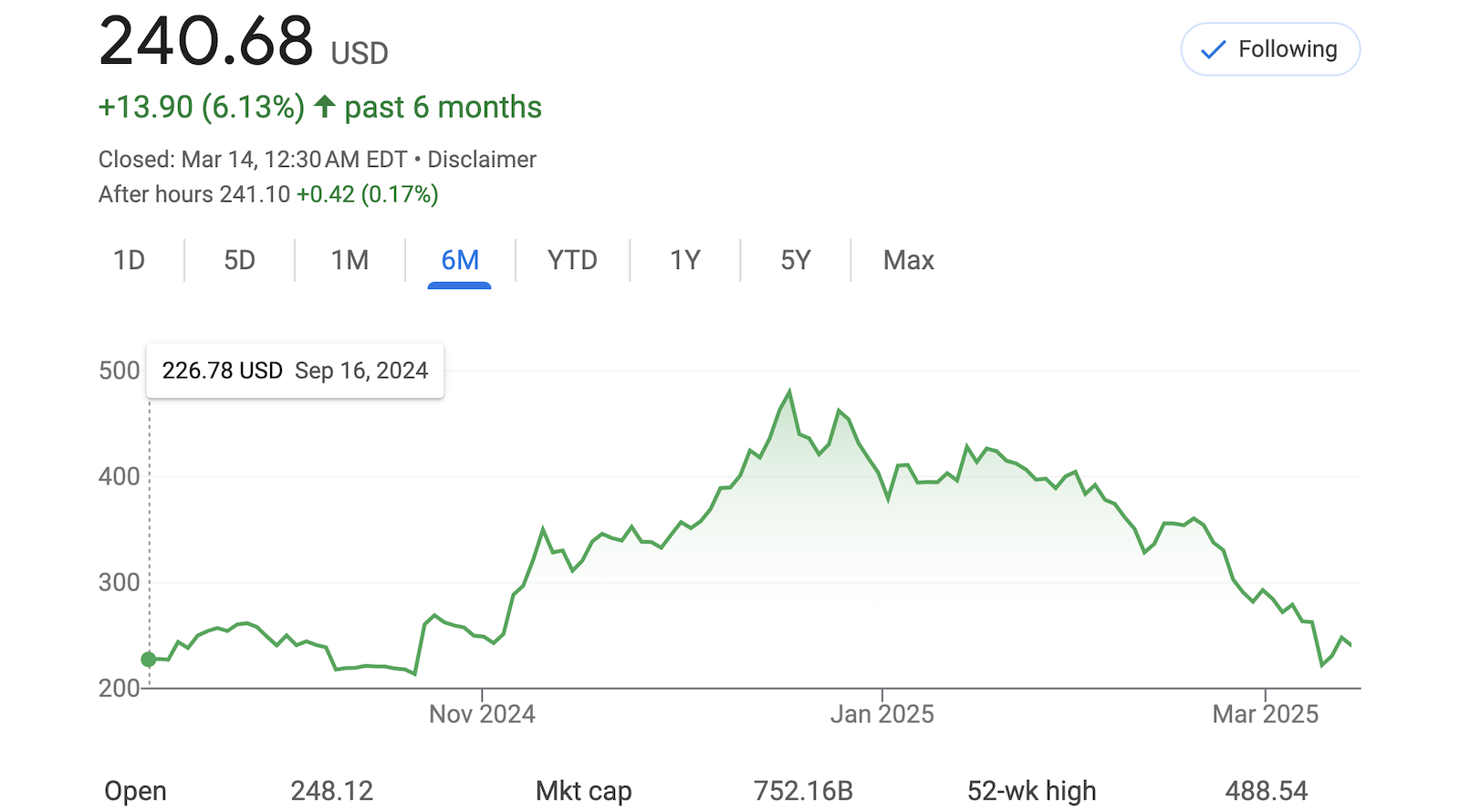Click the Mar 2025 axis label

1265,713
